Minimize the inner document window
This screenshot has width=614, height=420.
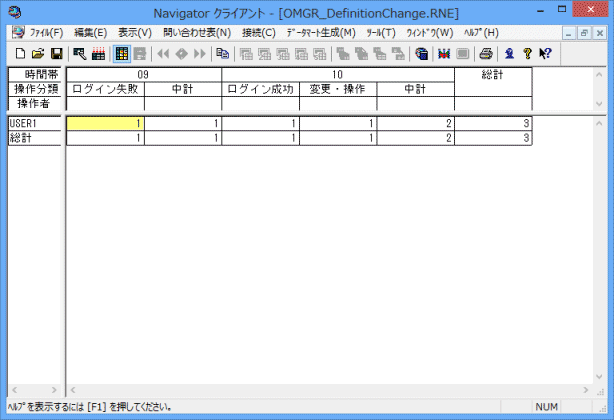[569, 33]
